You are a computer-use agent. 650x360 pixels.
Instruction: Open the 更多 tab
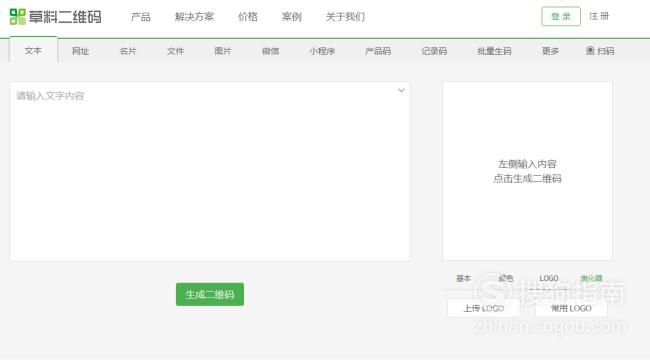pyautogui.click(x=550, y=51)
